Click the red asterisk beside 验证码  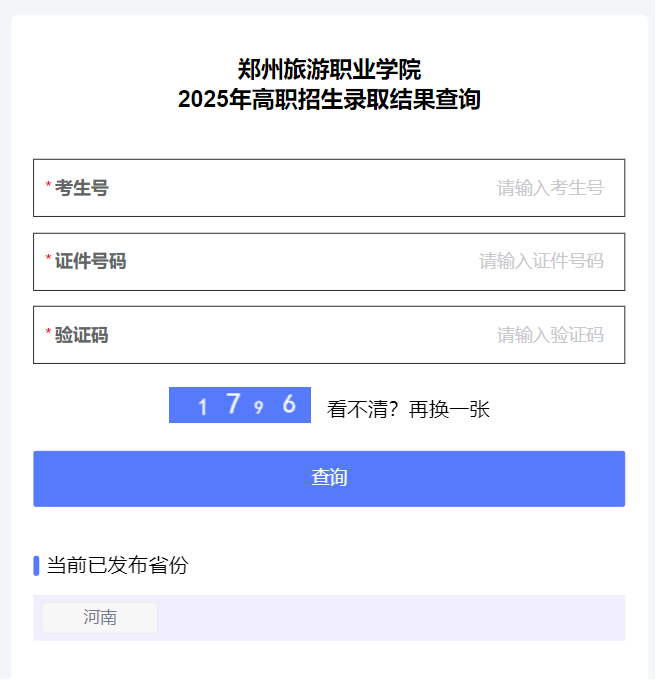pos(48,334)
